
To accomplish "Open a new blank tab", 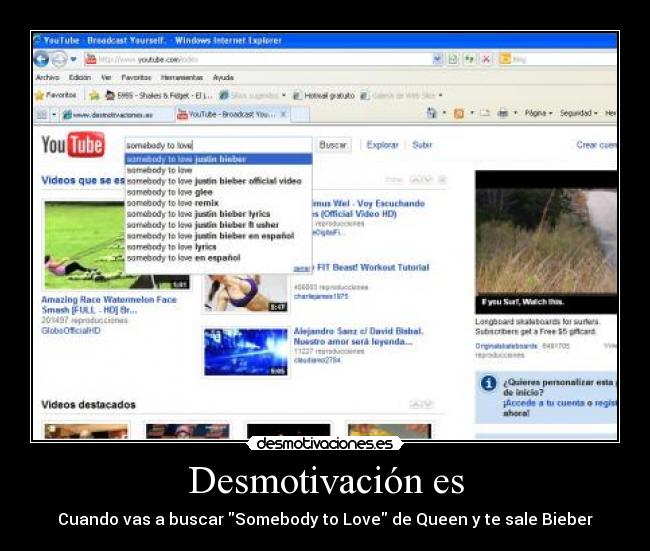I will click(x=301, y=114).
